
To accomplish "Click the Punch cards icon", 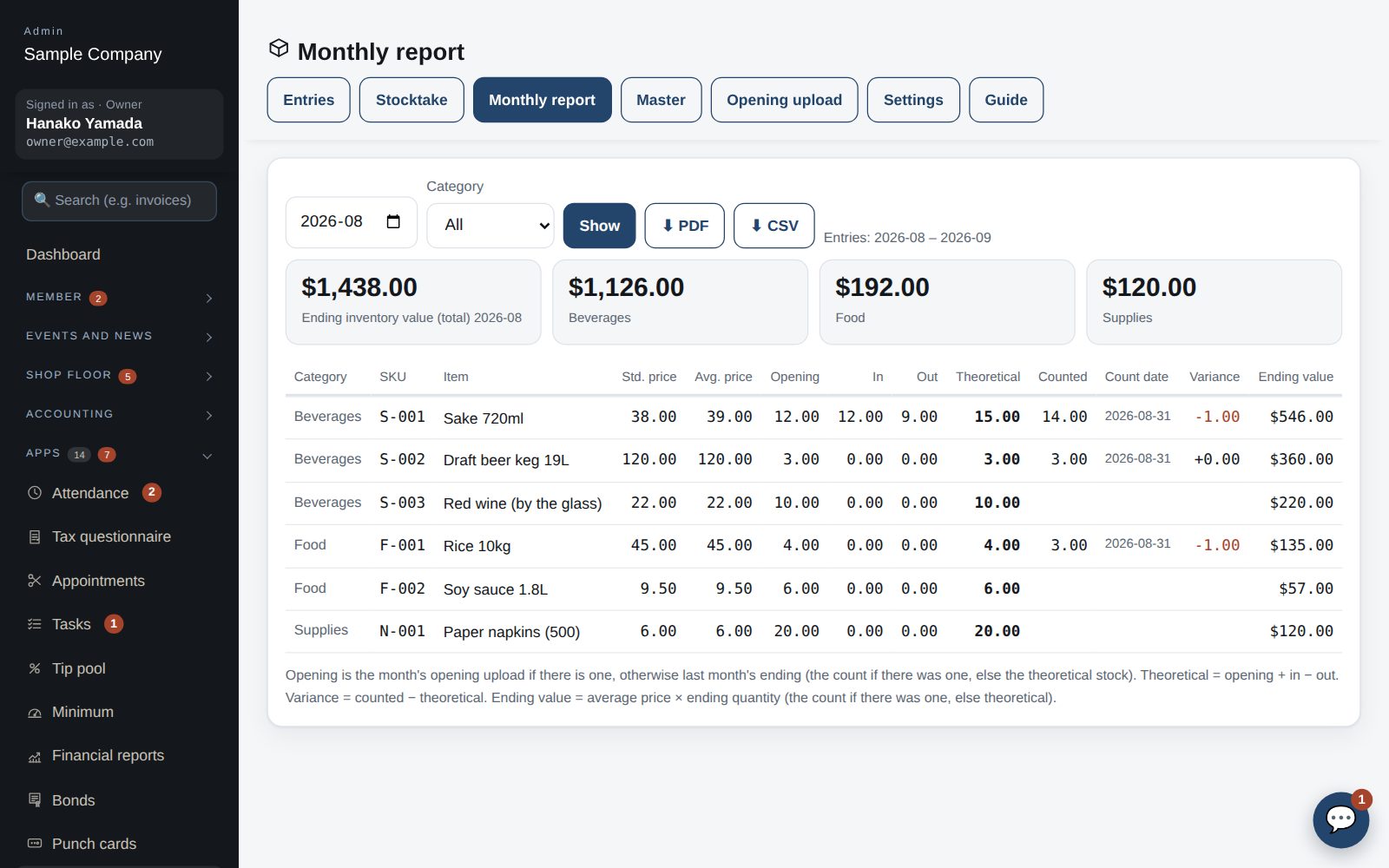I will [x=35, y=844].
